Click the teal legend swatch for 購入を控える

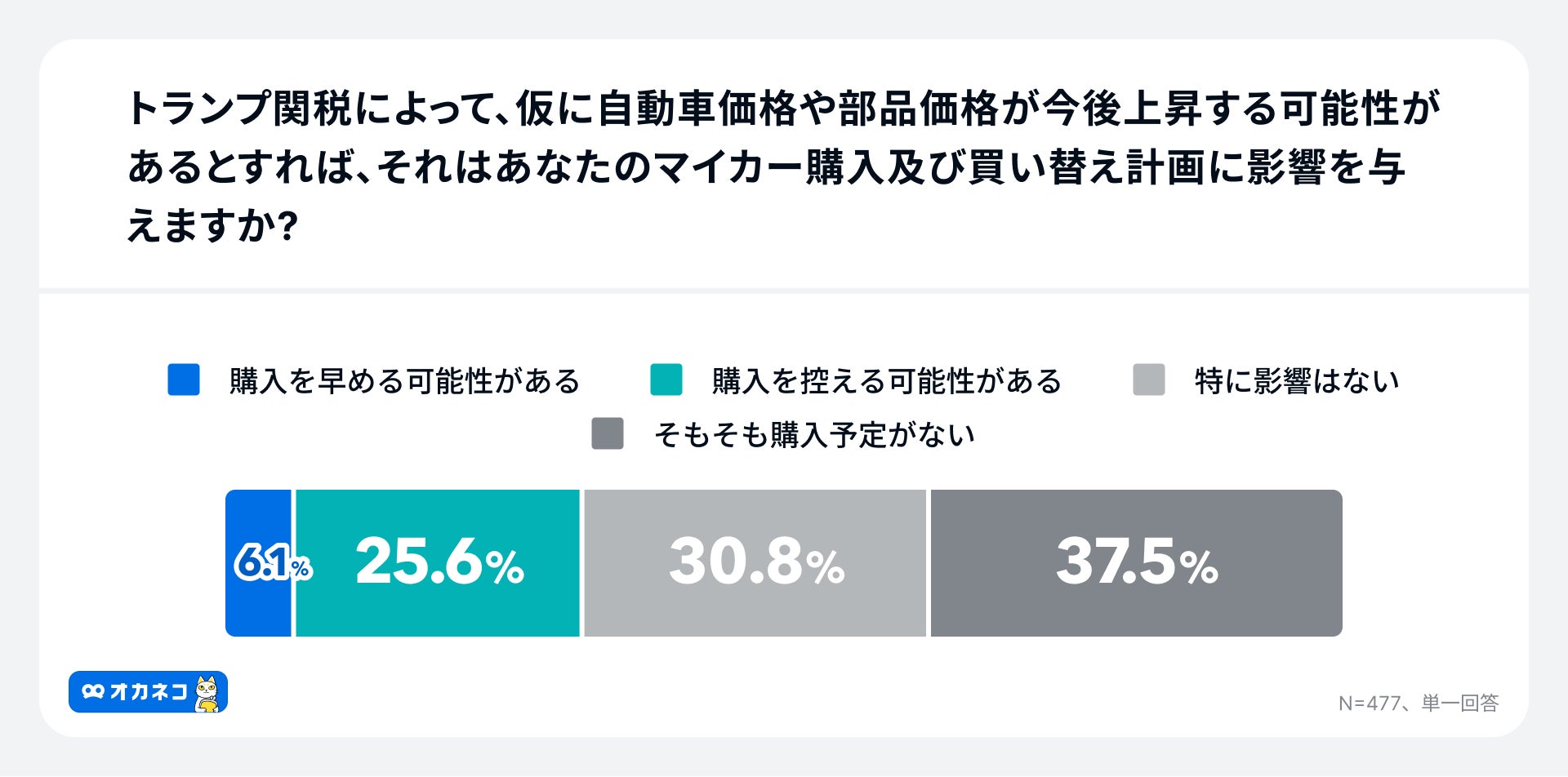tap(666, 380)
